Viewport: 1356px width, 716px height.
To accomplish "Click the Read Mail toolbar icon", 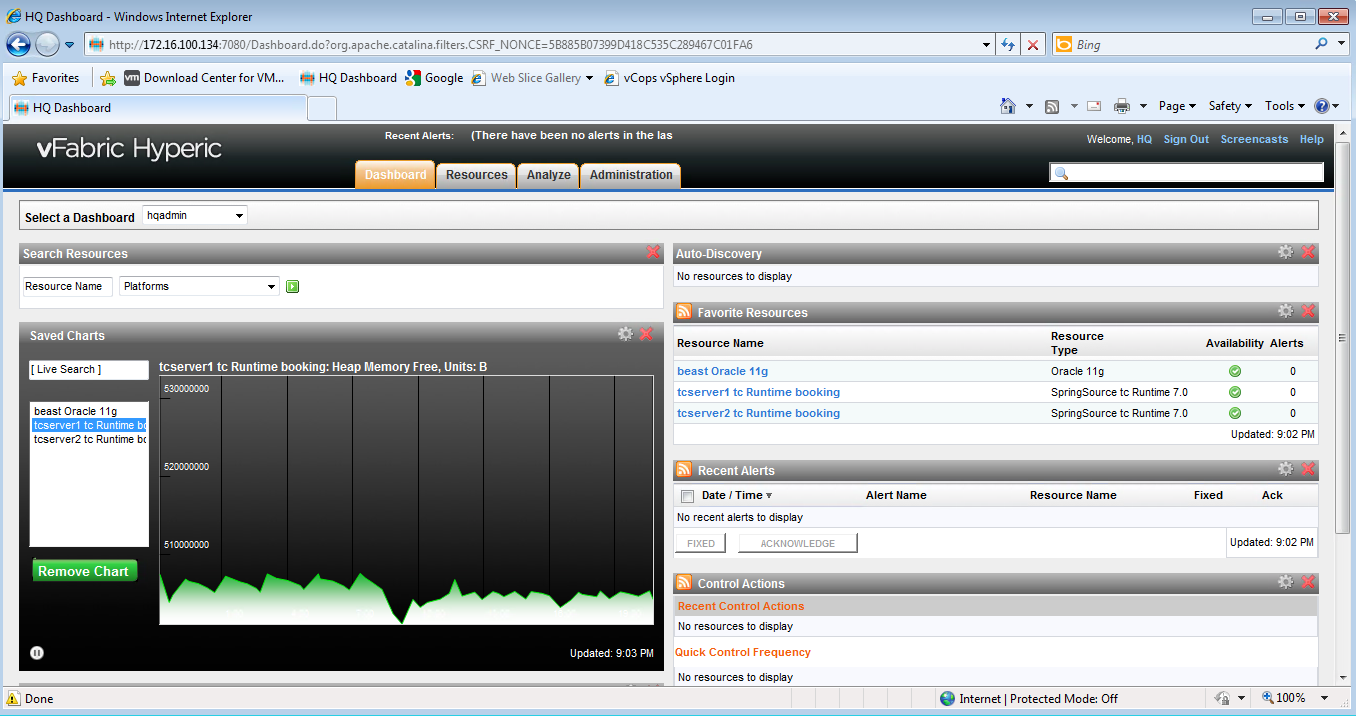I will click(1094, 106).
